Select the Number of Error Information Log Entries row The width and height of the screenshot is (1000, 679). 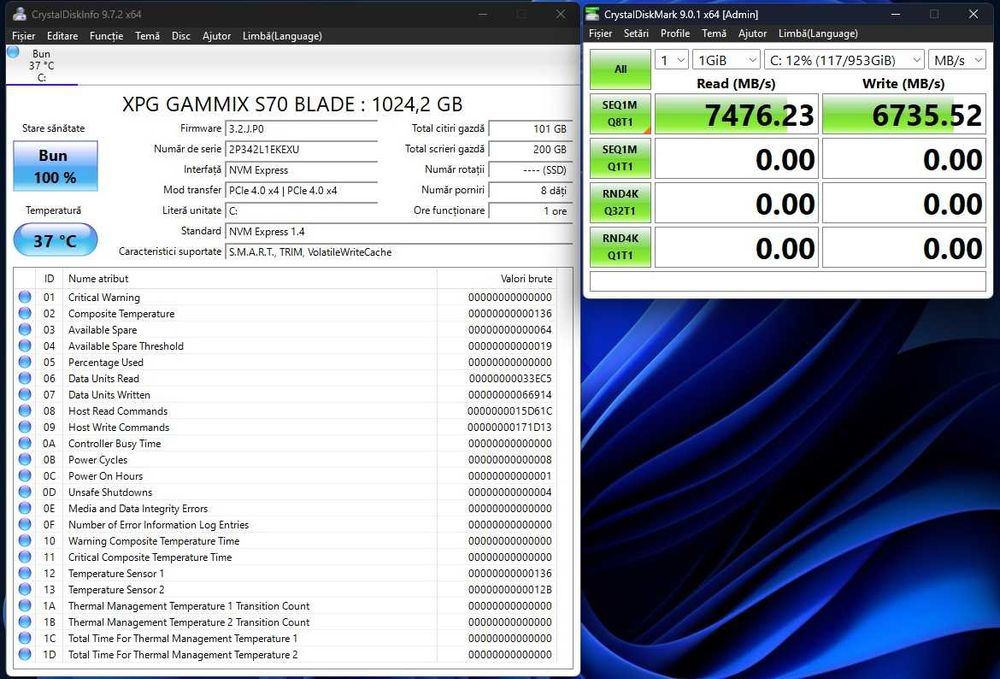(285, 524)
